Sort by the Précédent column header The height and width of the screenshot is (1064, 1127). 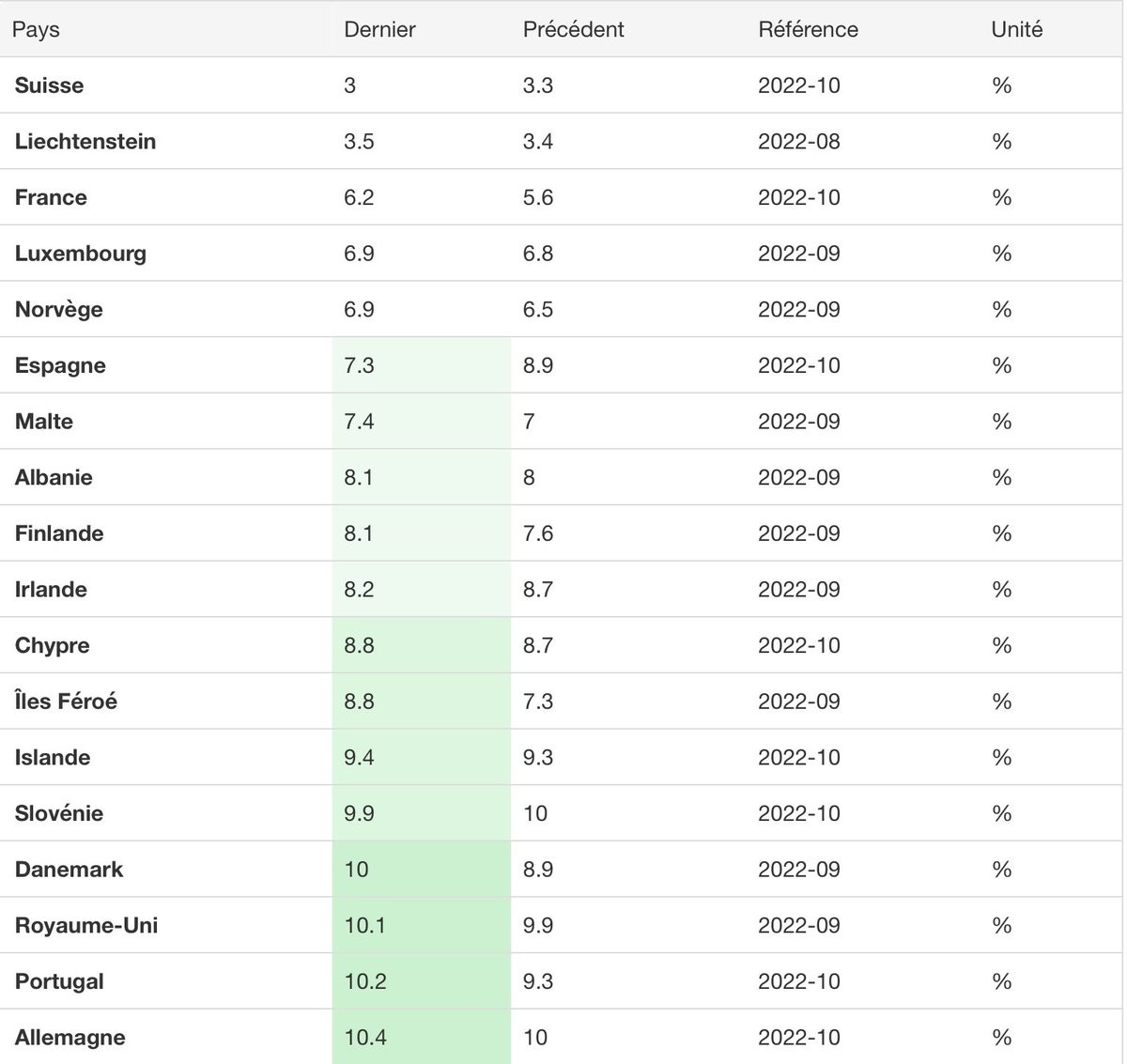573,29
